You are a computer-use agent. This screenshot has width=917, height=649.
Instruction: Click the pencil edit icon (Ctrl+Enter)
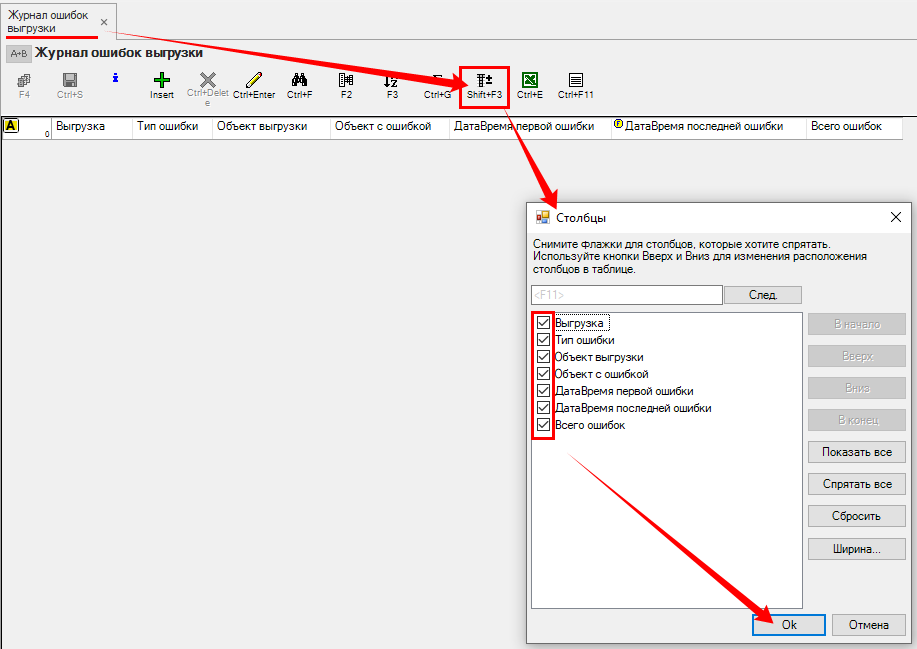click(x=254, y=80)
